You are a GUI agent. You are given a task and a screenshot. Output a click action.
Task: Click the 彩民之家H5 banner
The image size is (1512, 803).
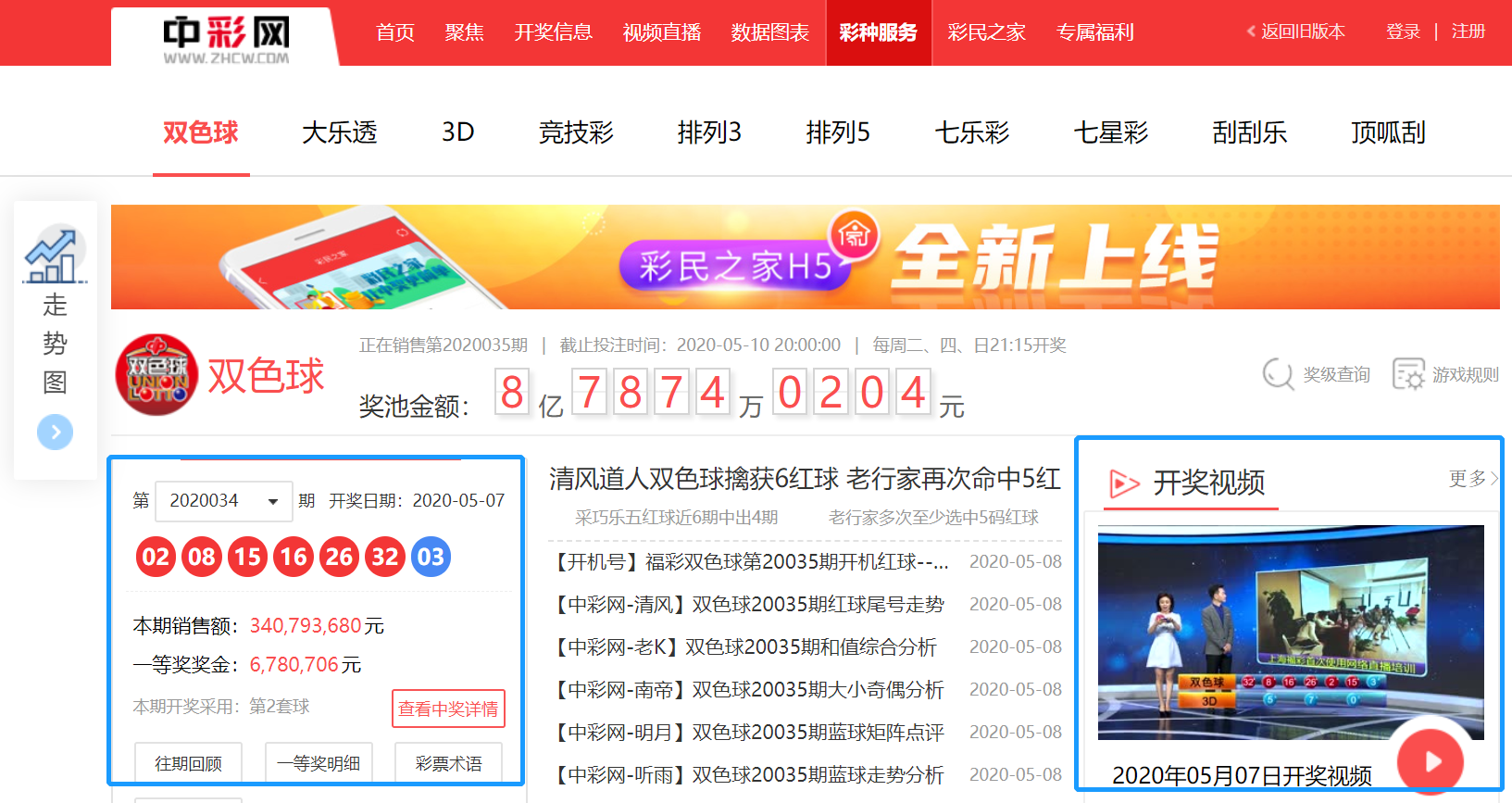point(805,257)
